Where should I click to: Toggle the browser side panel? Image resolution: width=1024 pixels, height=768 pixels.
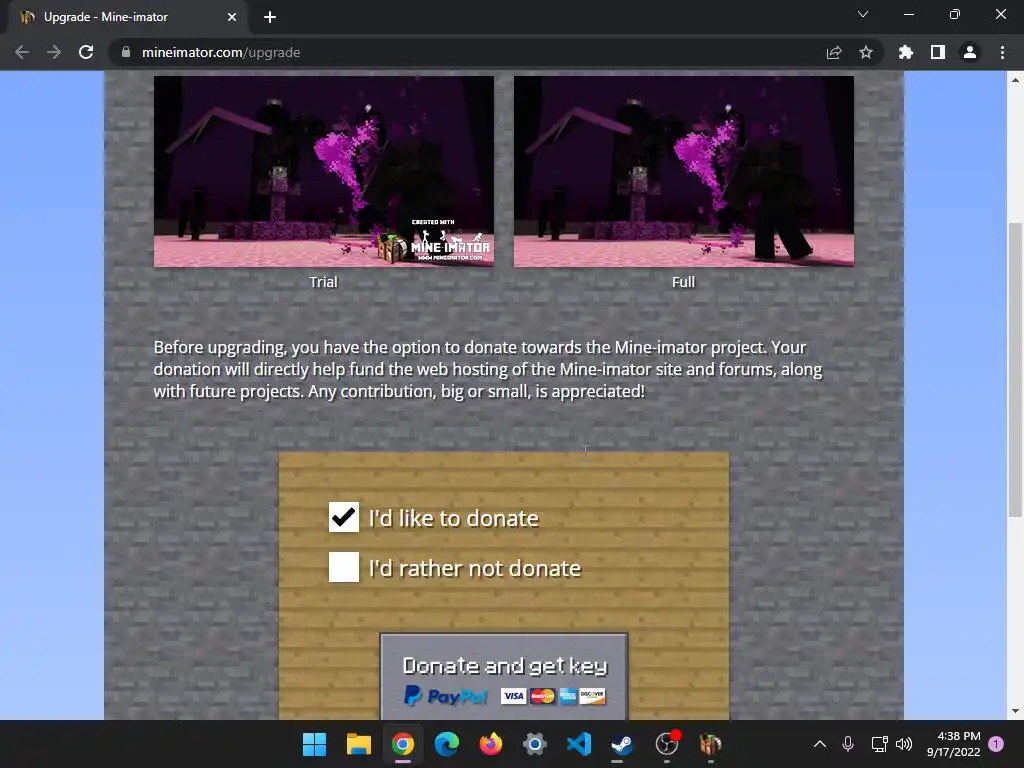tap(938, 52)
